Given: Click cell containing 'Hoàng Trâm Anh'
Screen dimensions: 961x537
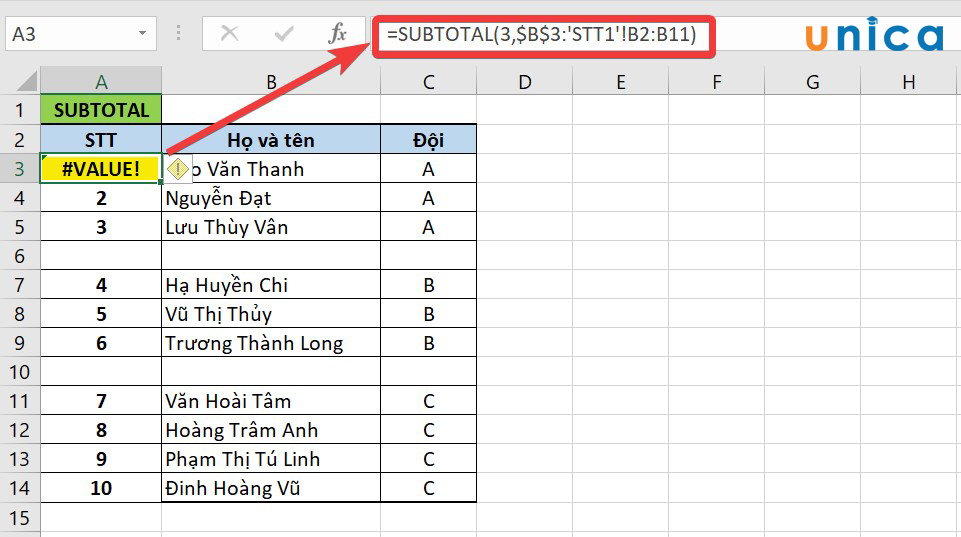Looking at the screenshot, I should 271,430.
